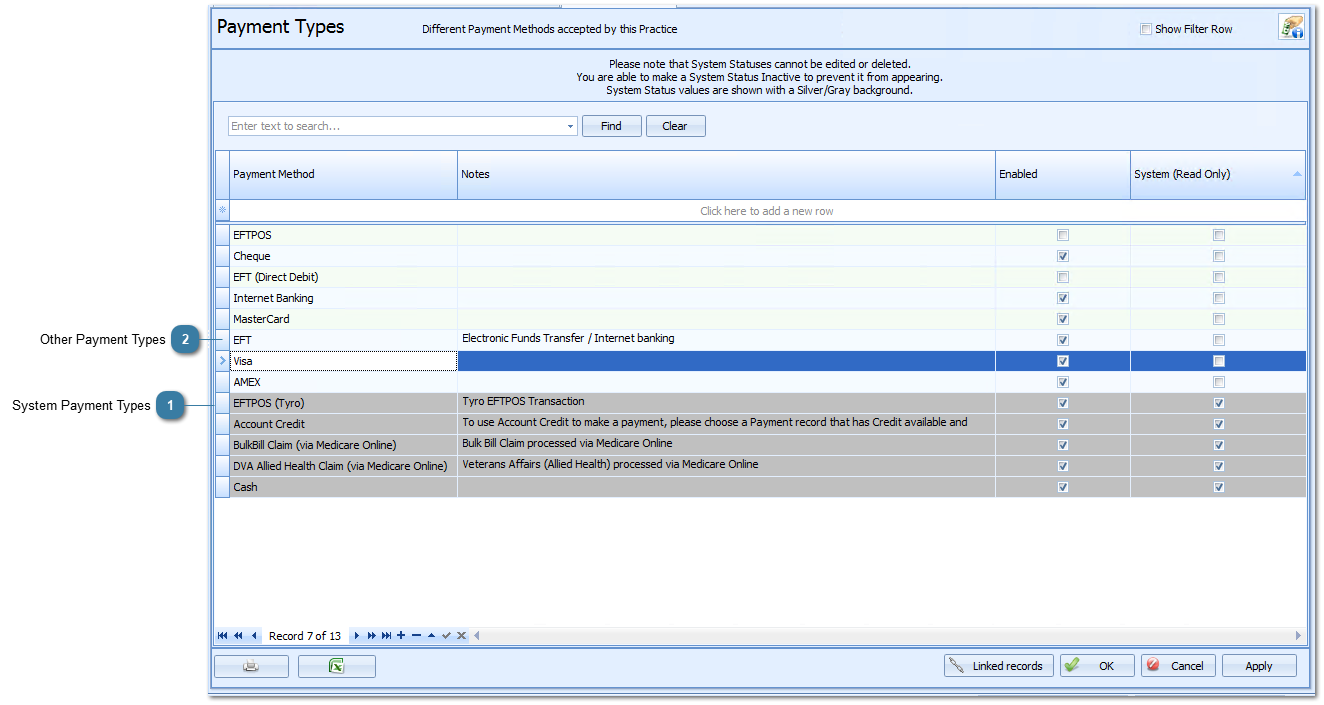Enable the EFTPOS payment method checkbox
The image size is (1324, 705).
(1063, 235)
